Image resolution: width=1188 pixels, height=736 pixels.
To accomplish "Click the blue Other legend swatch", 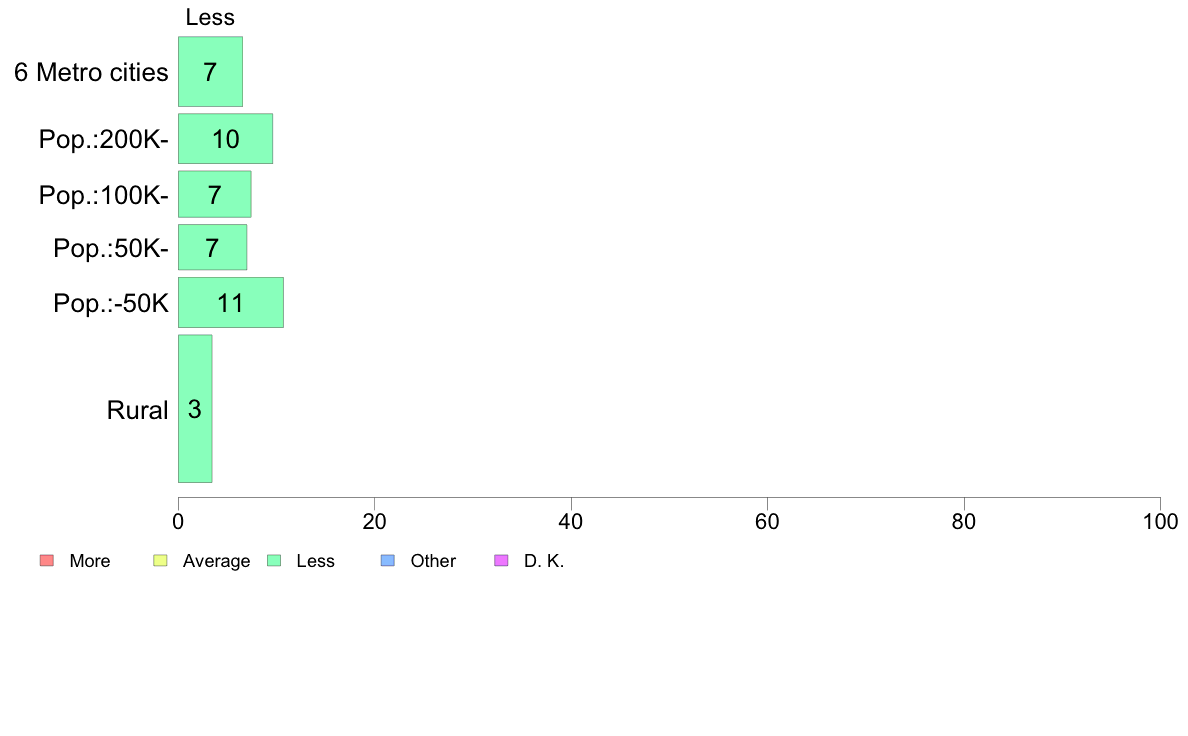I will (x=388, y=561).
